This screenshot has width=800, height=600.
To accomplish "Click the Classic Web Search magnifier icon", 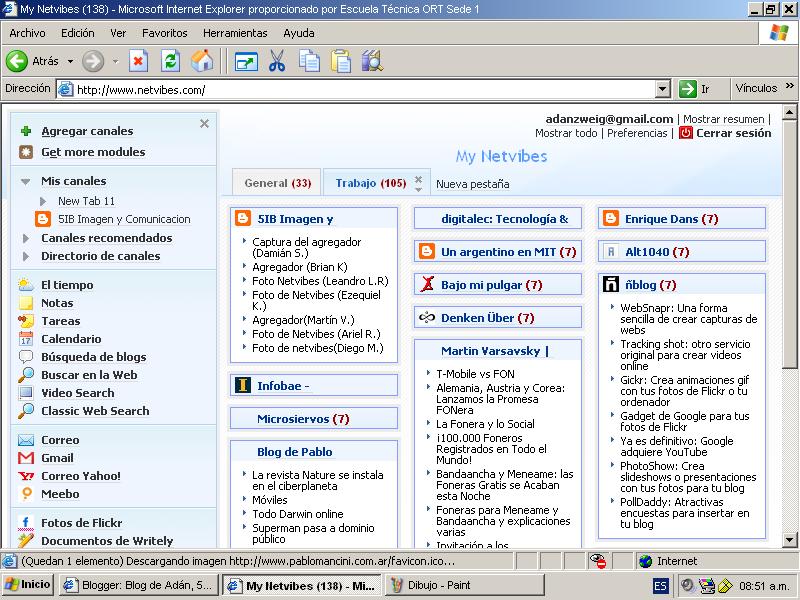I will [x=26, y=411].
